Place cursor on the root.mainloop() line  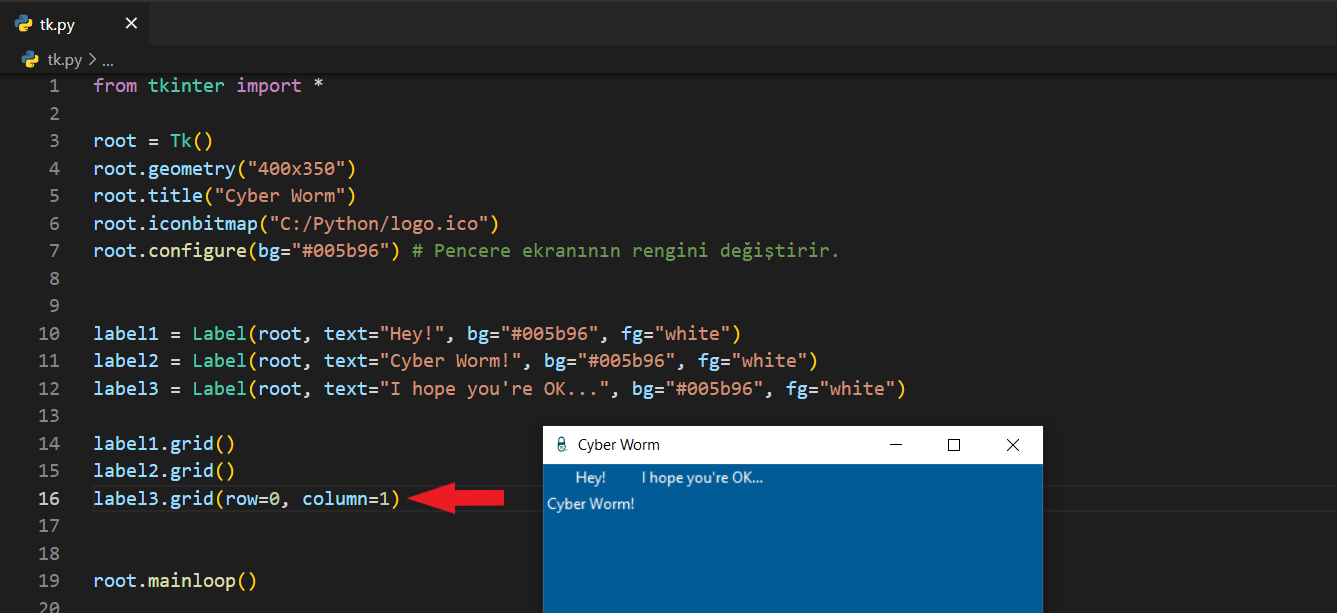point(175,580)
